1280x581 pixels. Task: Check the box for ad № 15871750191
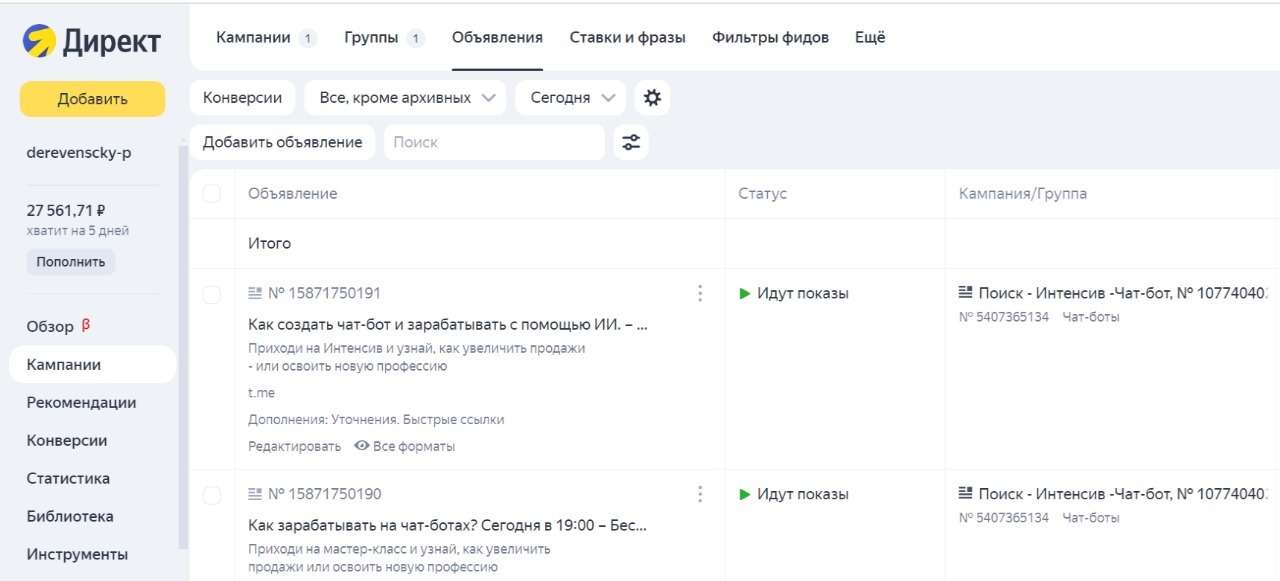[212, 294]
